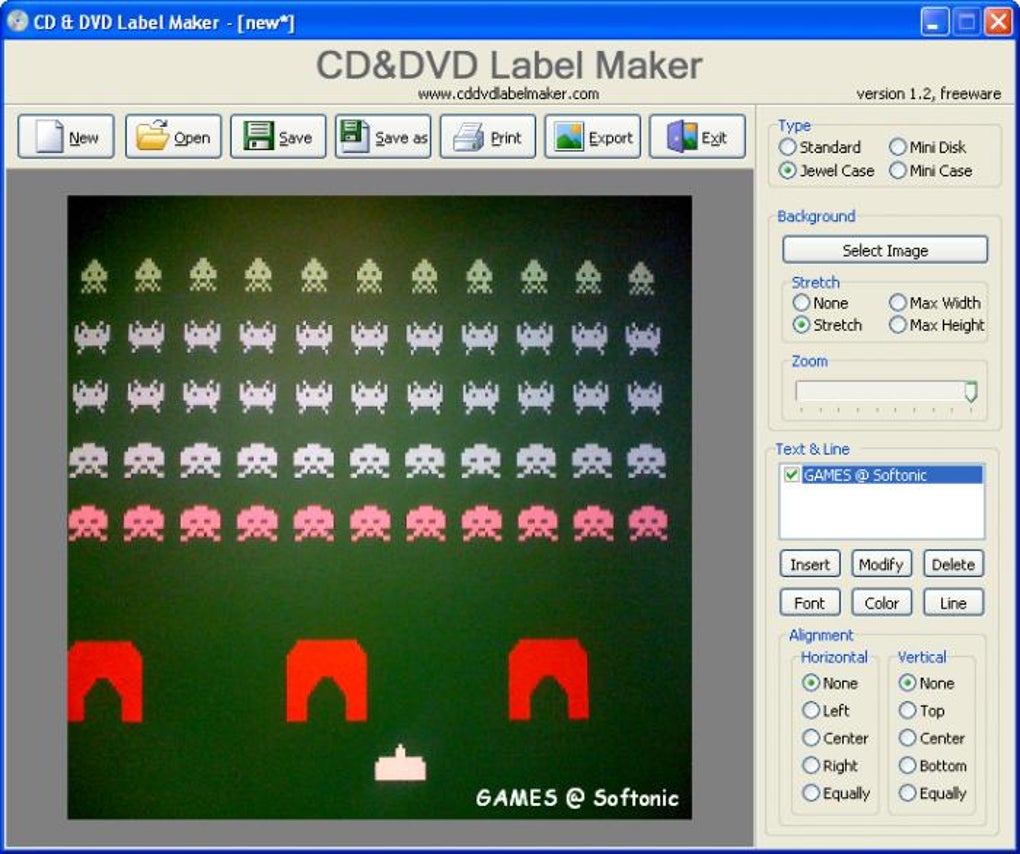Click the Zoom slider thumb
This screenshot has height=854, width=1020.
click(x=971, y=392)
